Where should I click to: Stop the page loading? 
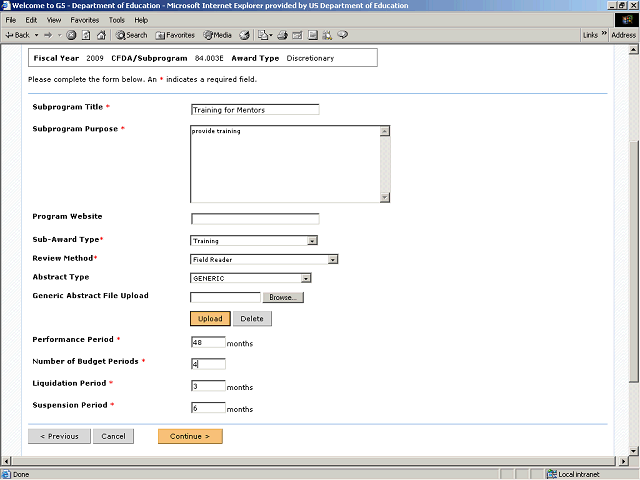[x=71, y=35]
